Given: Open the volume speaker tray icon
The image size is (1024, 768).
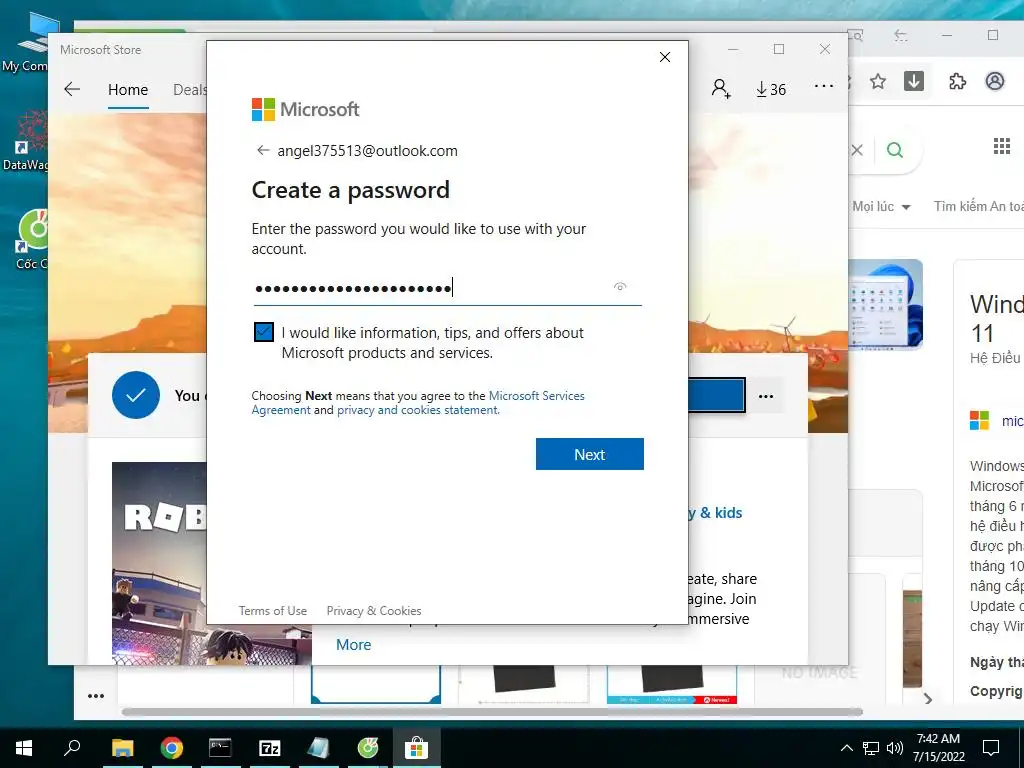Looking at the screenshot, I should tap(895, 748).
